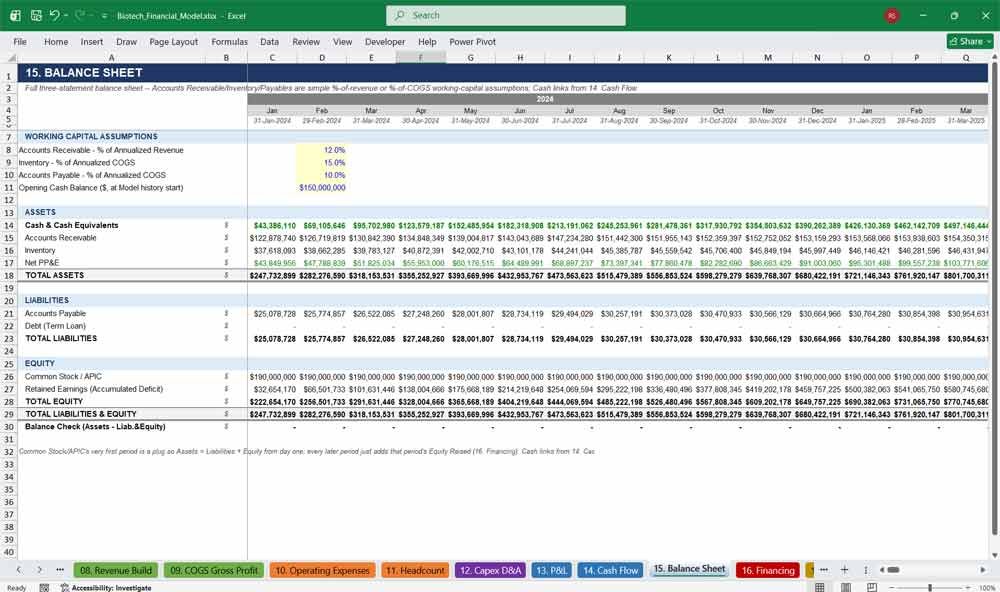Switch to the 13. P&L sheet
1000x592 pixels.
551,570
